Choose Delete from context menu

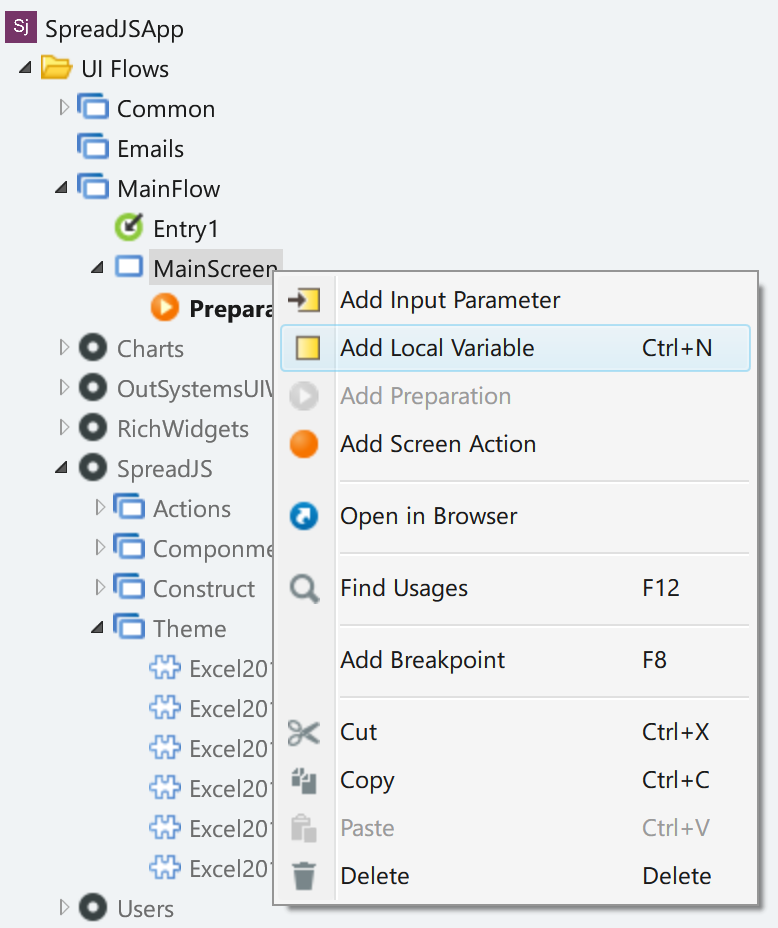click(515, 876)
